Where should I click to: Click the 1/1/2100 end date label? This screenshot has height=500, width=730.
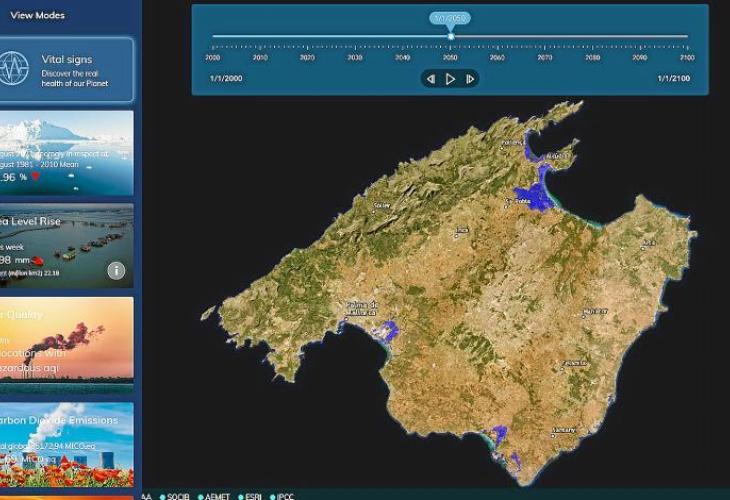tap(675, 78)
